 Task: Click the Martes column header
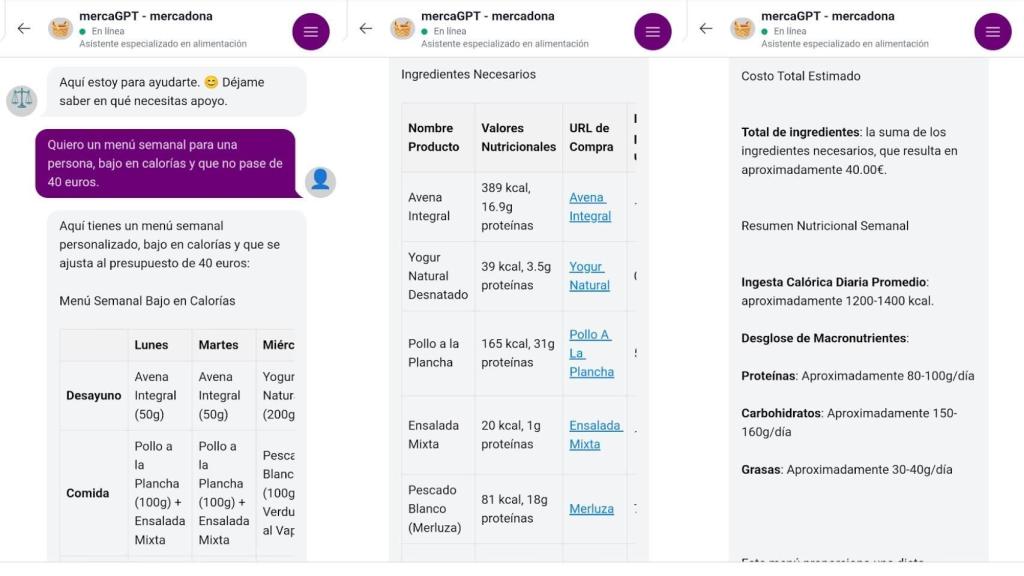[x=218, y=345]
